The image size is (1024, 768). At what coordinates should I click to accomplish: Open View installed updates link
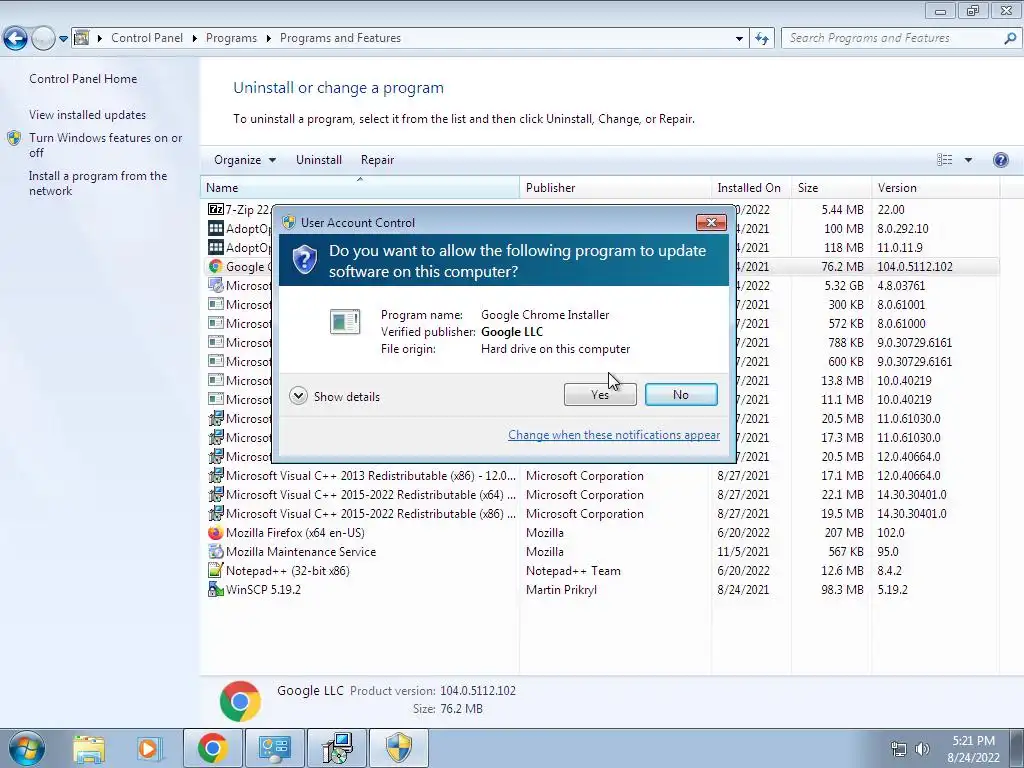pyautogui.click(x=88, y=114)
